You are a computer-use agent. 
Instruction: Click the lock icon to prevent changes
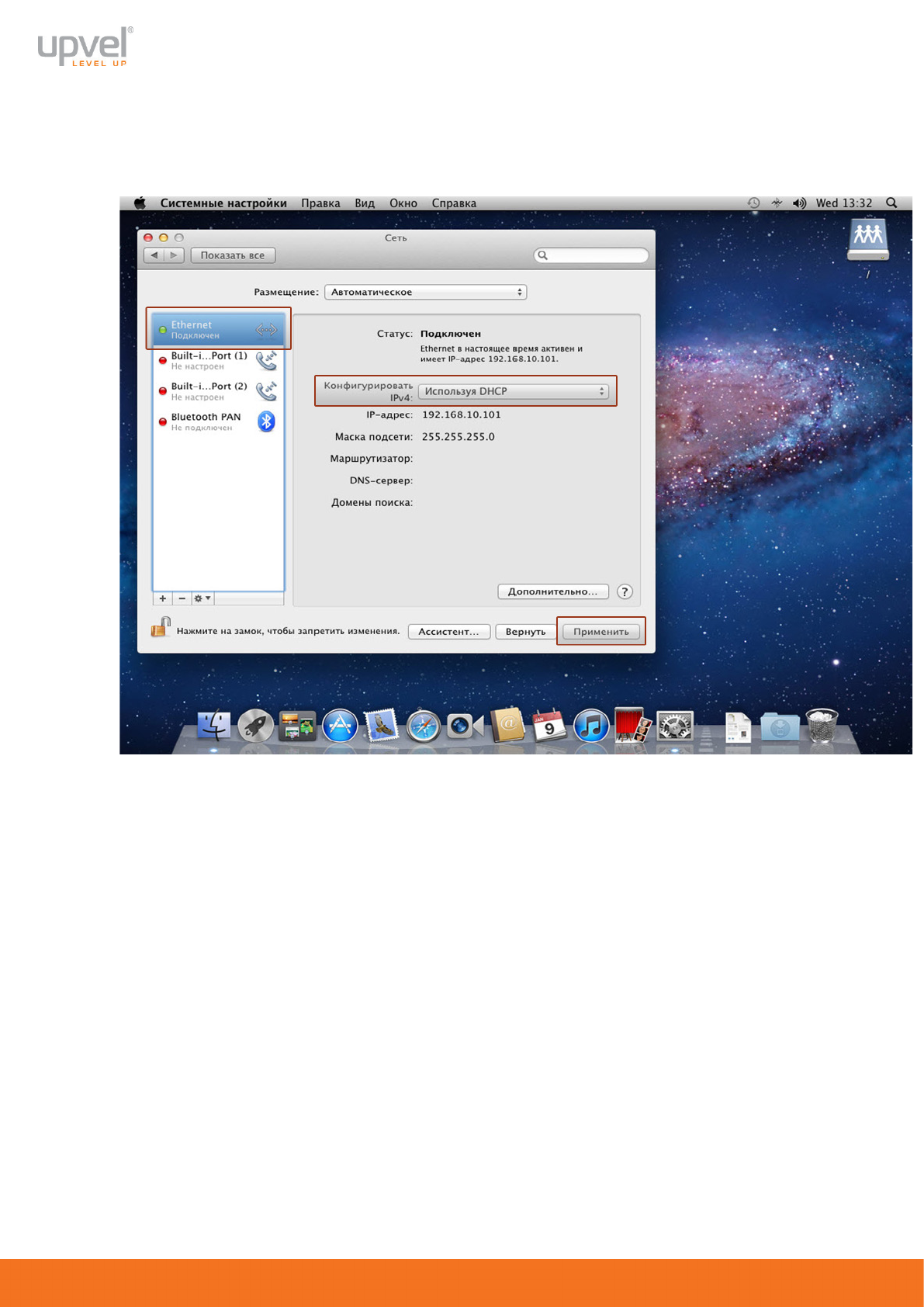point(161,627)
